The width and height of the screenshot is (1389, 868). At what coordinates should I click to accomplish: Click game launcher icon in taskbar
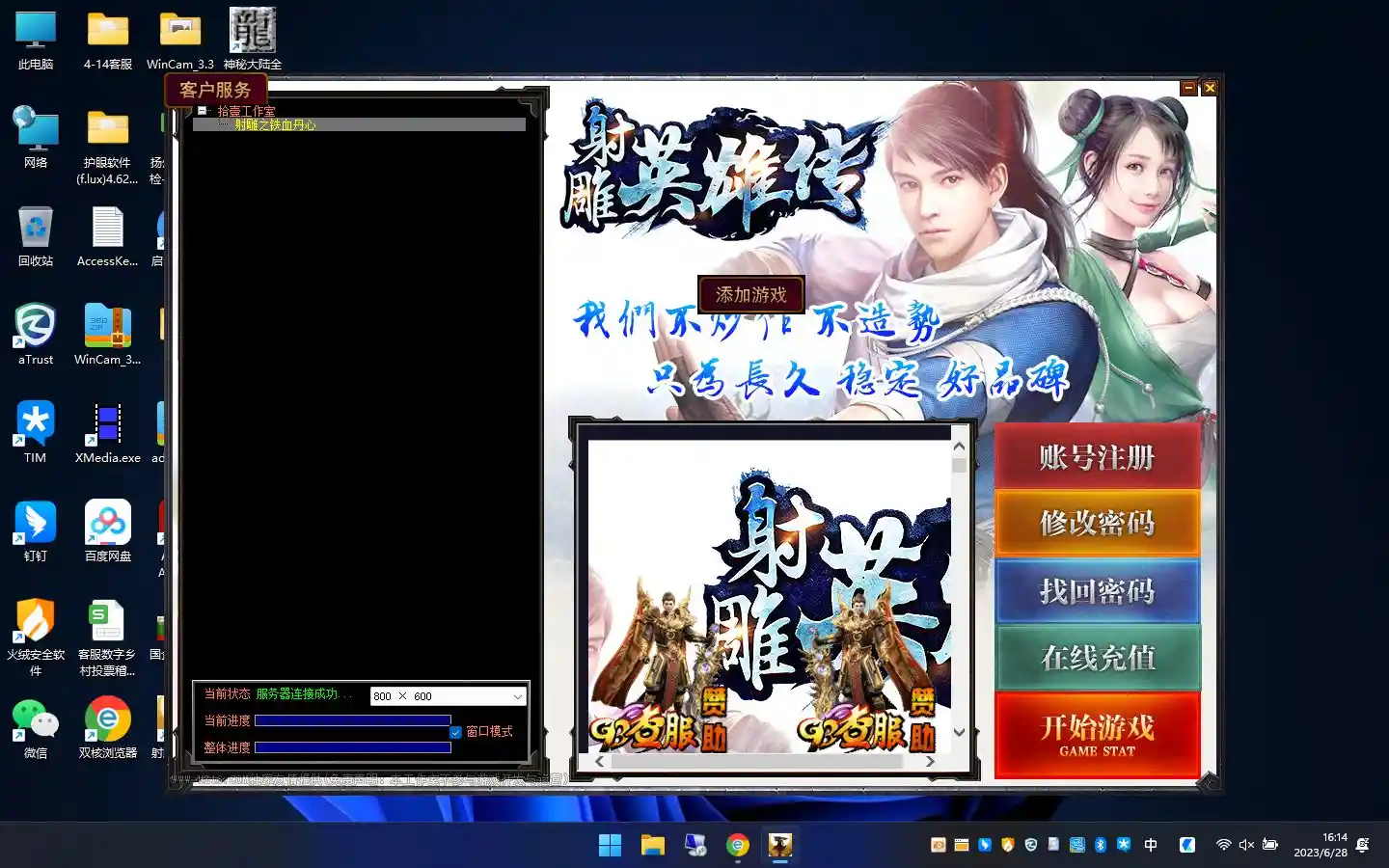(780, 846)
